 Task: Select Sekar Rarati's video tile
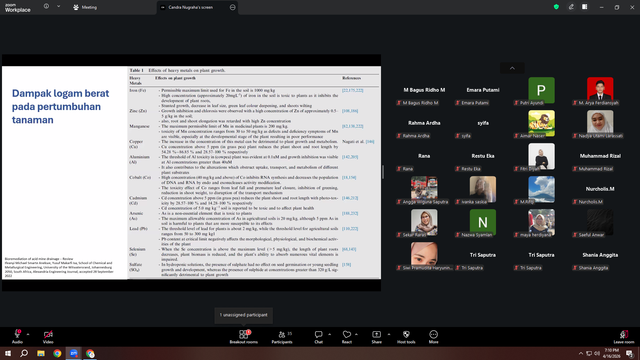(x=424, y=223)
